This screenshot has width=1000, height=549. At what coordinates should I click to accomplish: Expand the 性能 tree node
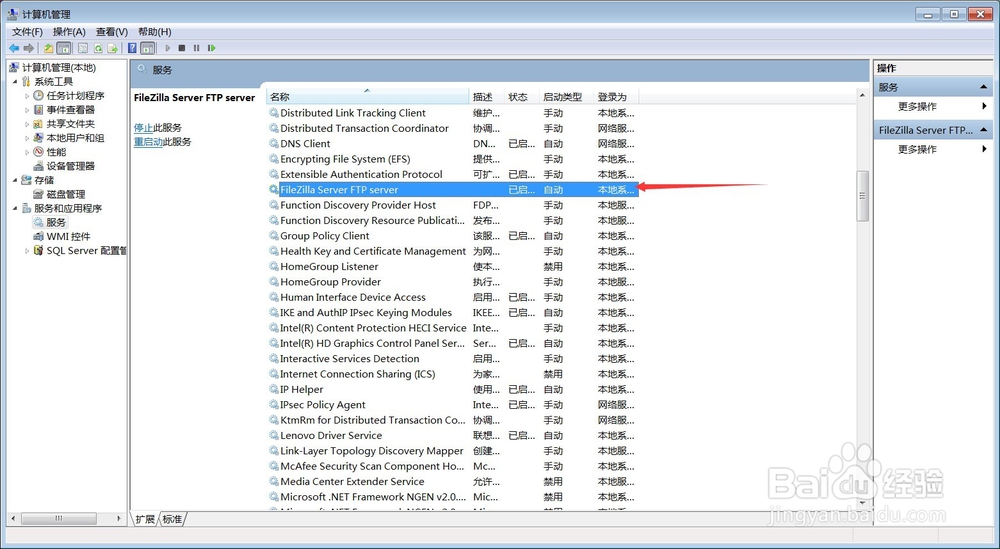27,152
